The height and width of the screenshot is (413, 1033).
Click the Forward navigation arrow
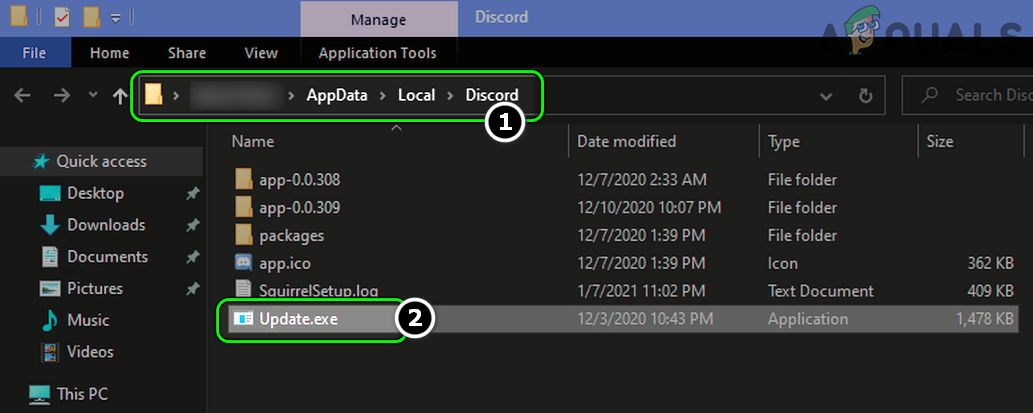(x=61, y=96)
